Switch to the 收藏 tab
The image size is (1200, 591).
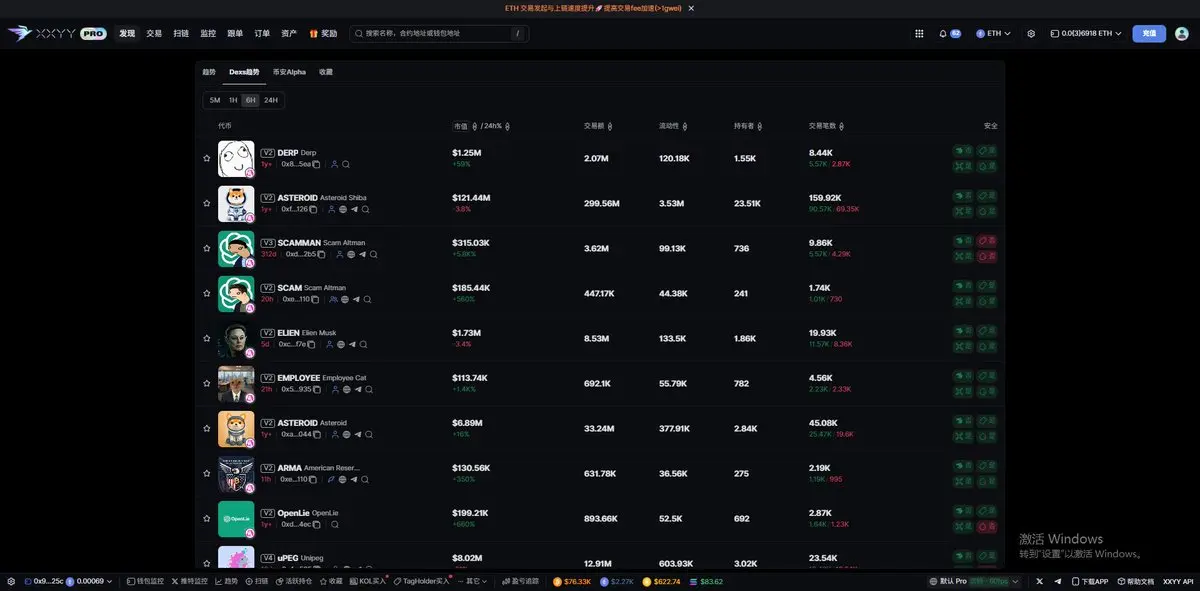(326, 72)
